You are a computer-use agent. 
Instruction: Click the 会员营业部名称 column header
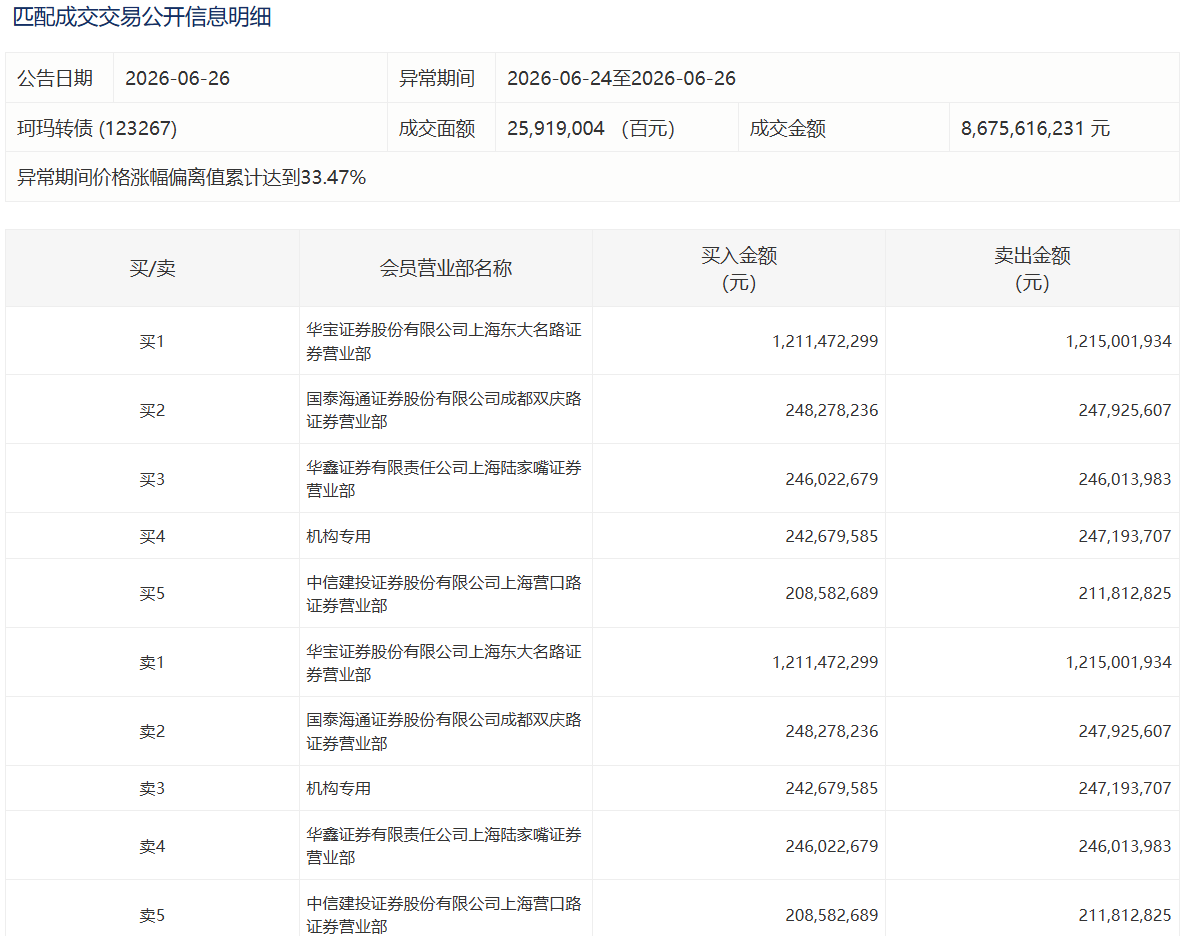tap(446, 268)
